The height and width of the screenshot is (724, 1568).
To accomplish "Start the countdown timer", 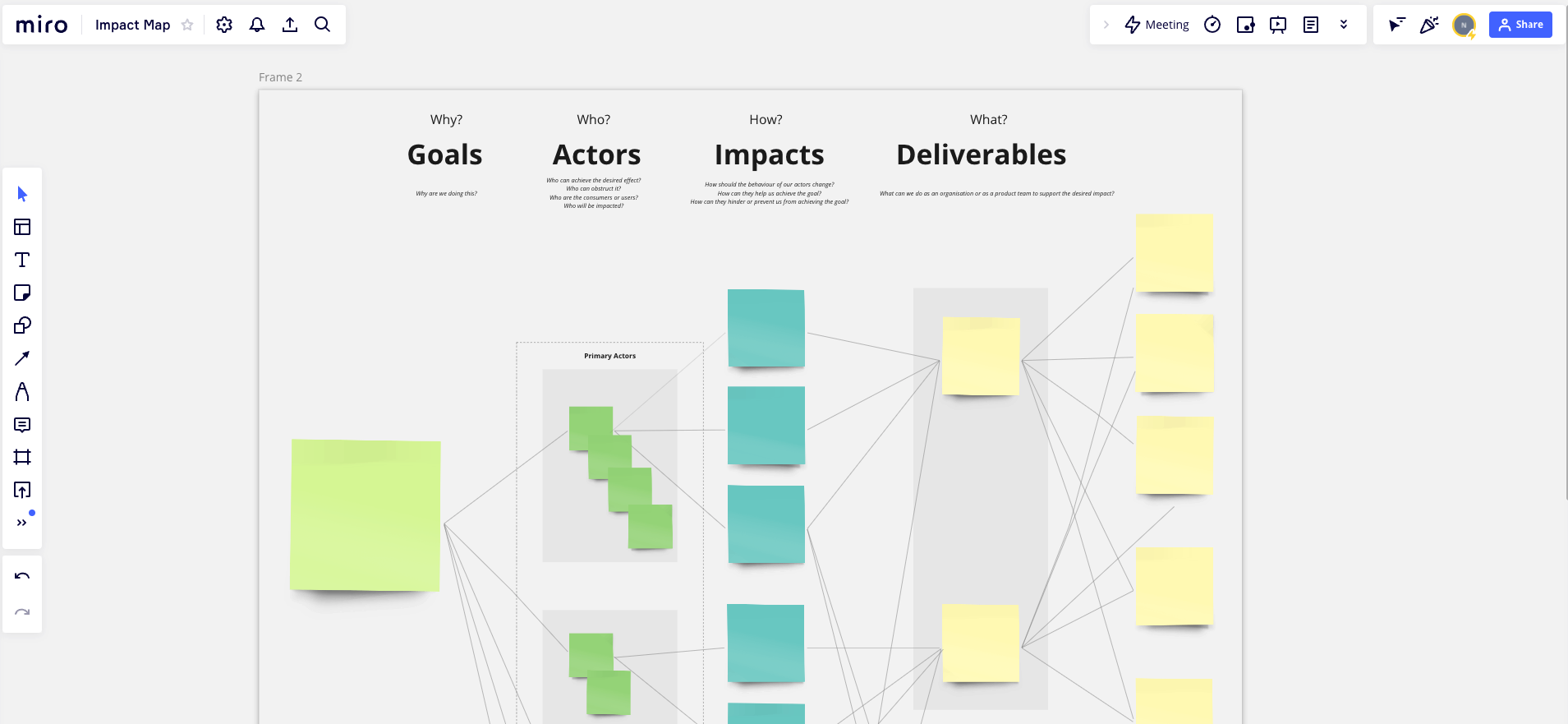I will point(1213,25).
